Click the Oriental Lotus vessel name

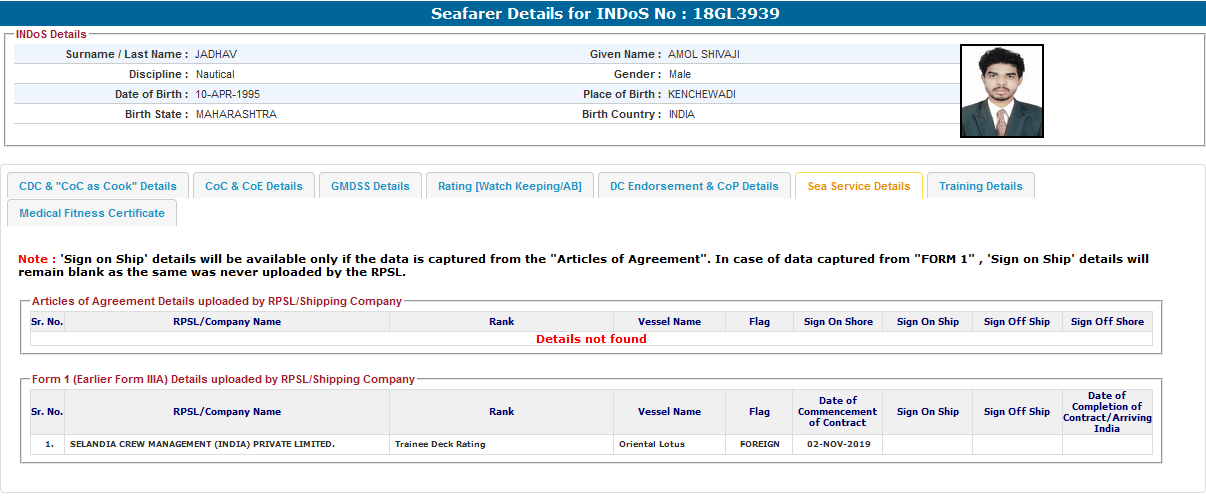652,444
